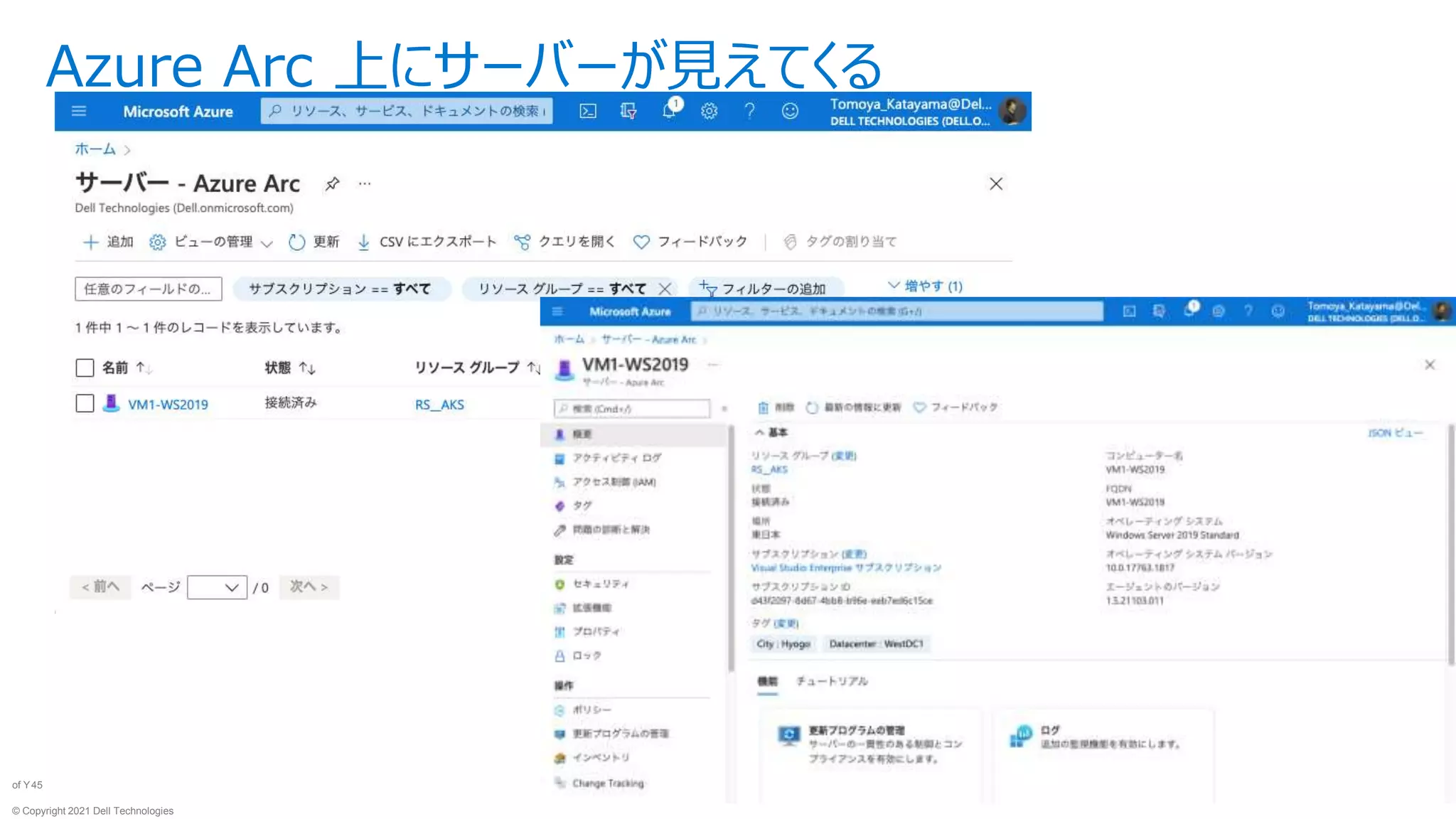This screenshot has height=819, width=1456.
Task: Pin the サーバー - Azure Arc blade
Action: coord(332,183)
